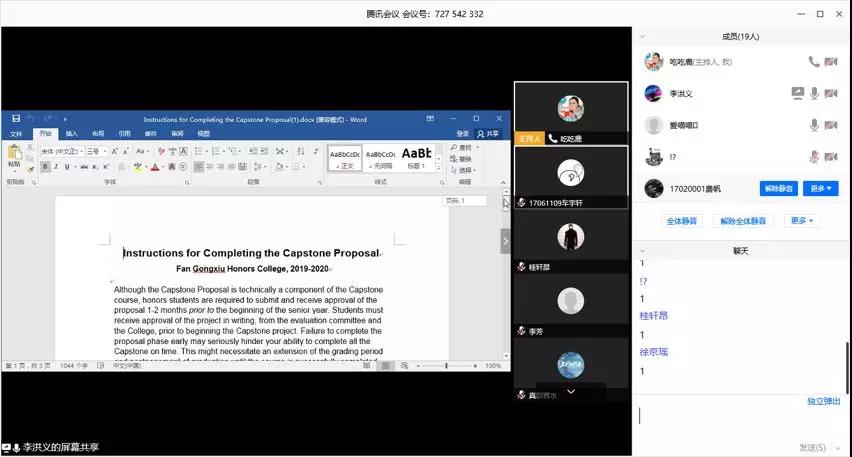
Task: Toggle Italic formatting in Word ribbon
Action: pos(55,167)
